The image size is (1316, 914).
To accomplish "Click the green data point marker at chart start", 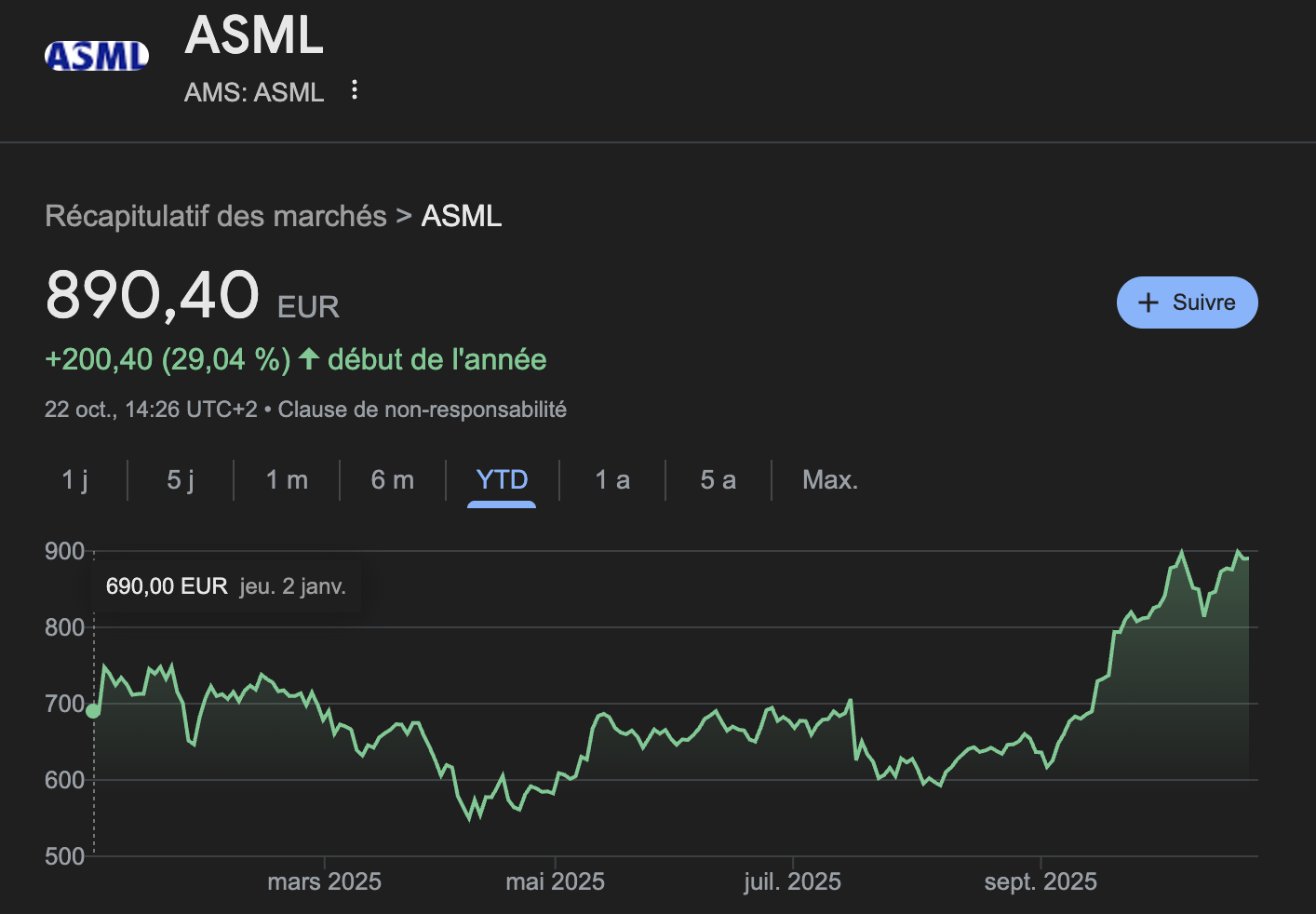I will coord(93,711).
